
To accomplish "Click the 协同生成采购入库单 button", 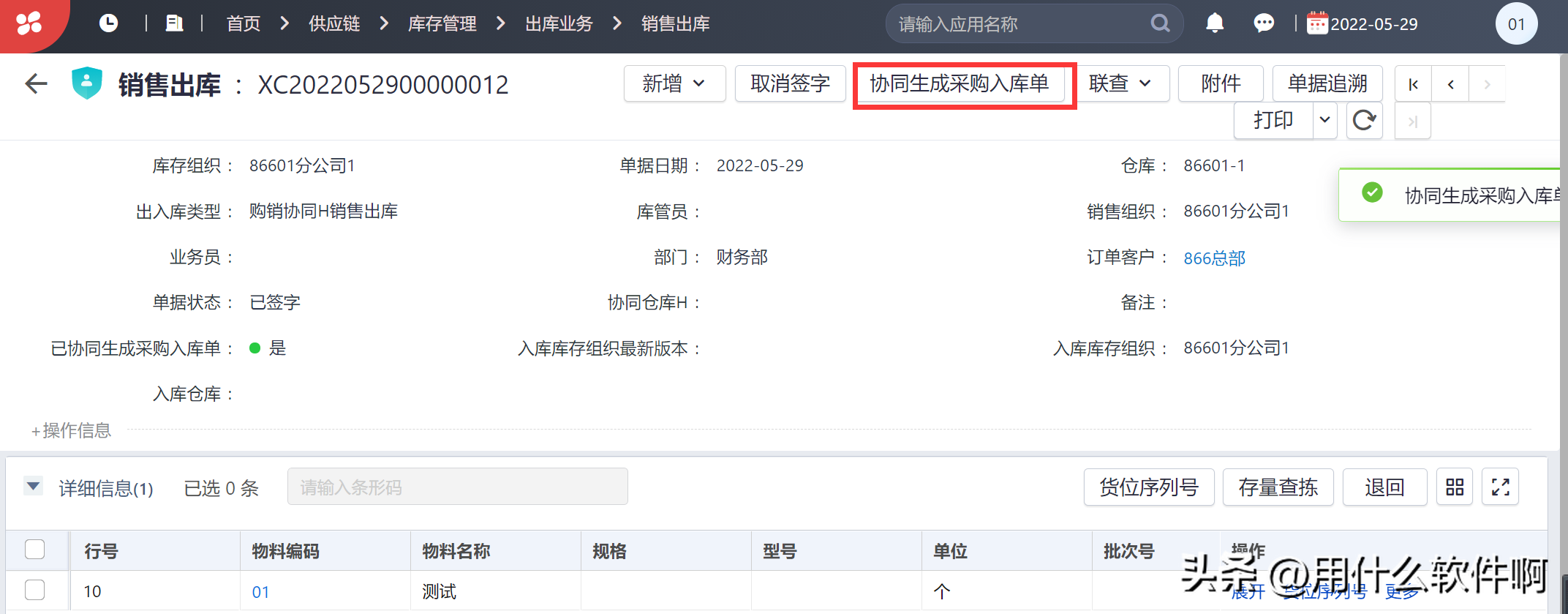I will coord(959,84).
